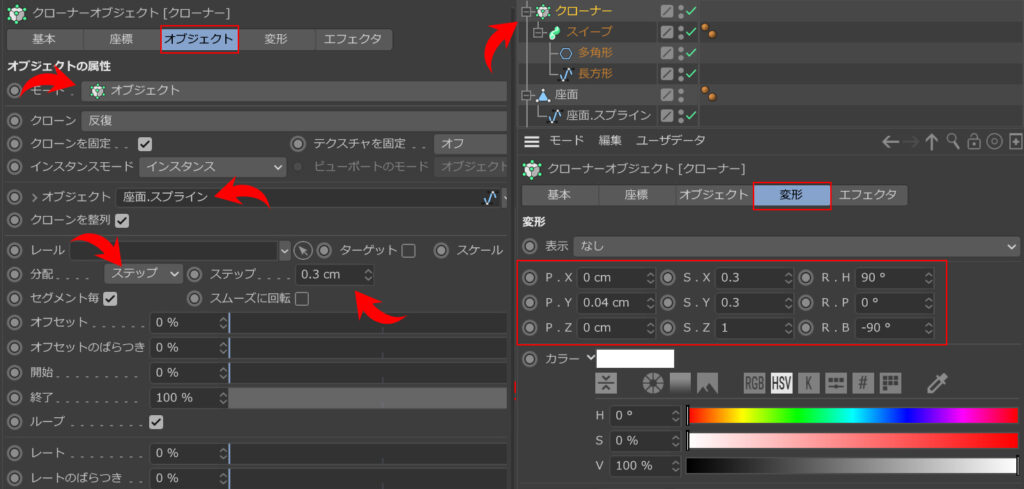This screenshot has width=1024, height=489.
Task: Uncheck the ループ checkbox
Action: pos(156,422)
